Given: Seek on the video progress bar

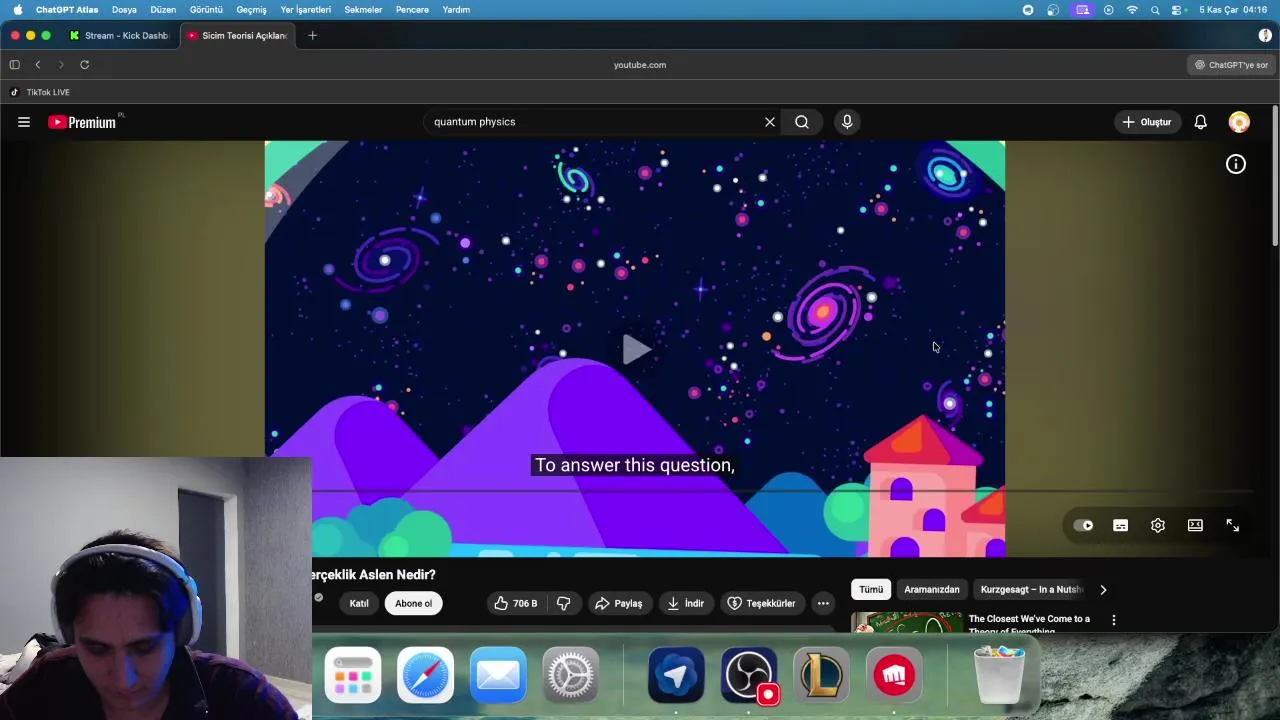Looking at the screenshot, I should 783,491.
